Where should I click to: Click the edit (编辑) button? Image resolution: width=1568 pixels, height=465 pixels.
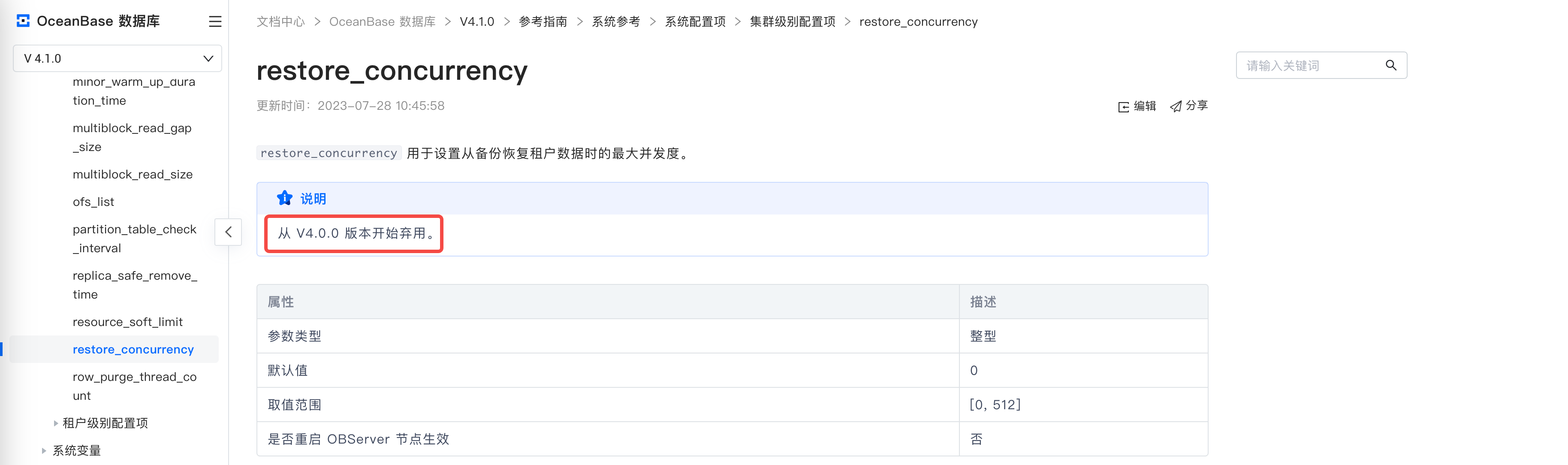(x=1137, y=106)
